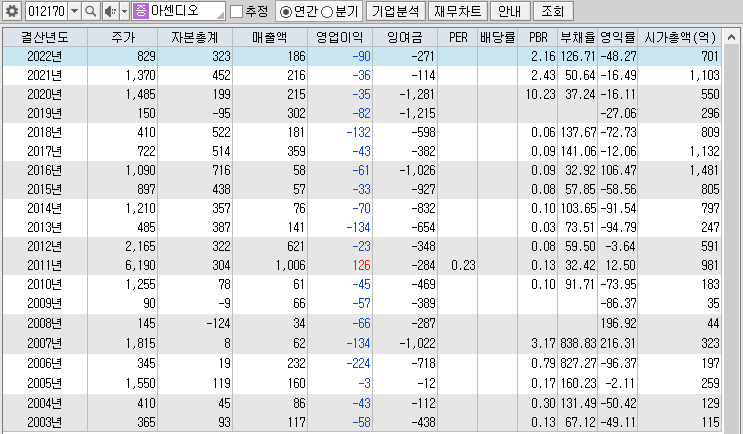Click the 영업이익 column header
Viewport: 743px width, 434px height.
pyautogui.click(x=340, y=37)
